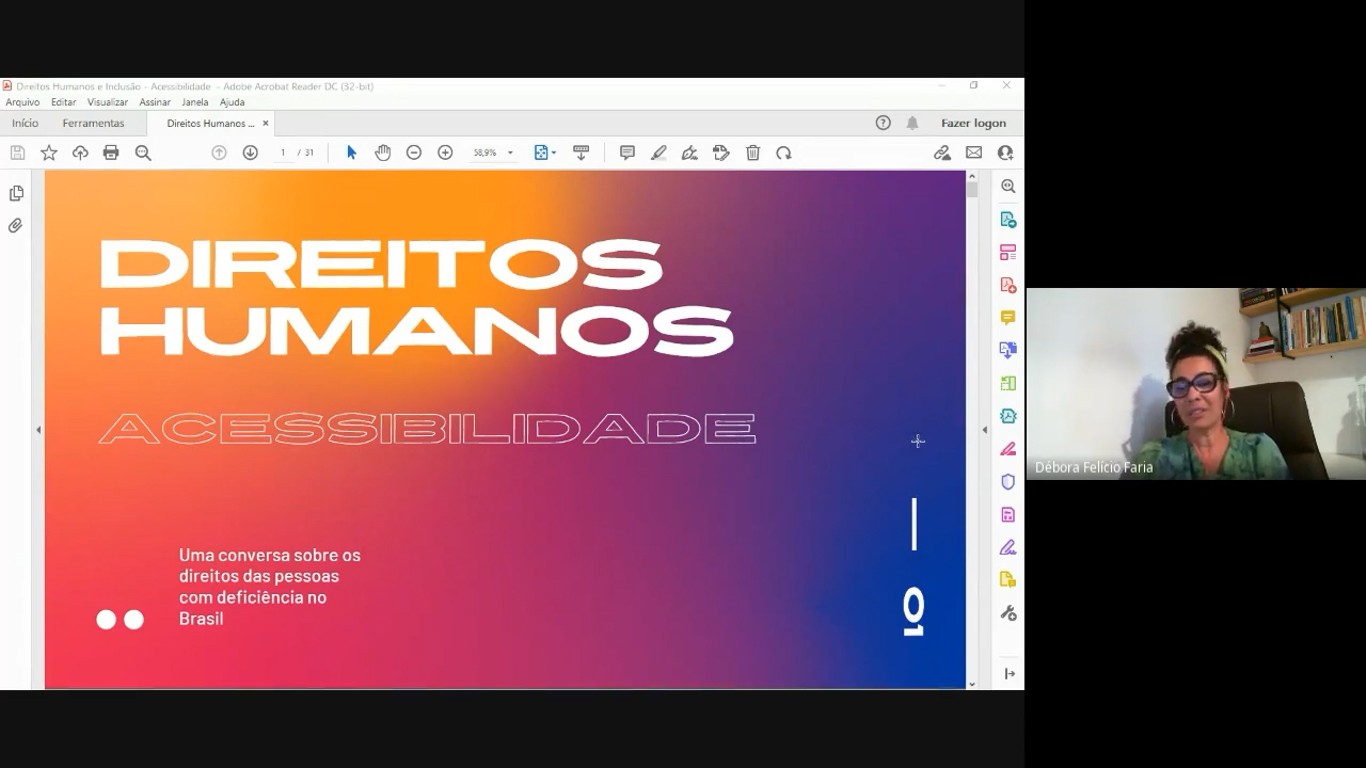The width and height of the screenshot is (1366, 768).
Task: Add a comment with the note icon
Action: click(627, 153)
